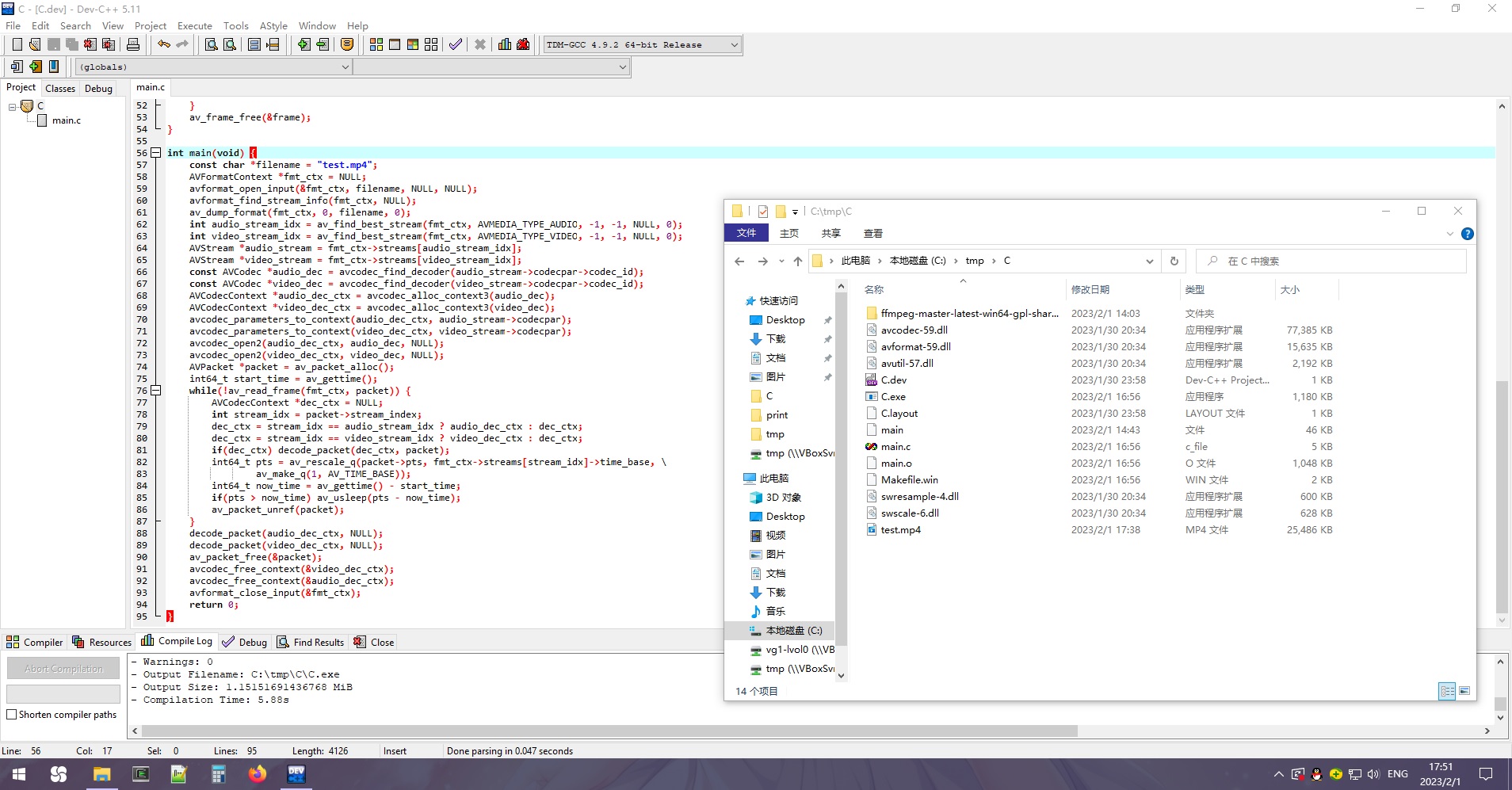Collapse the main function fold at line 56

156,153
